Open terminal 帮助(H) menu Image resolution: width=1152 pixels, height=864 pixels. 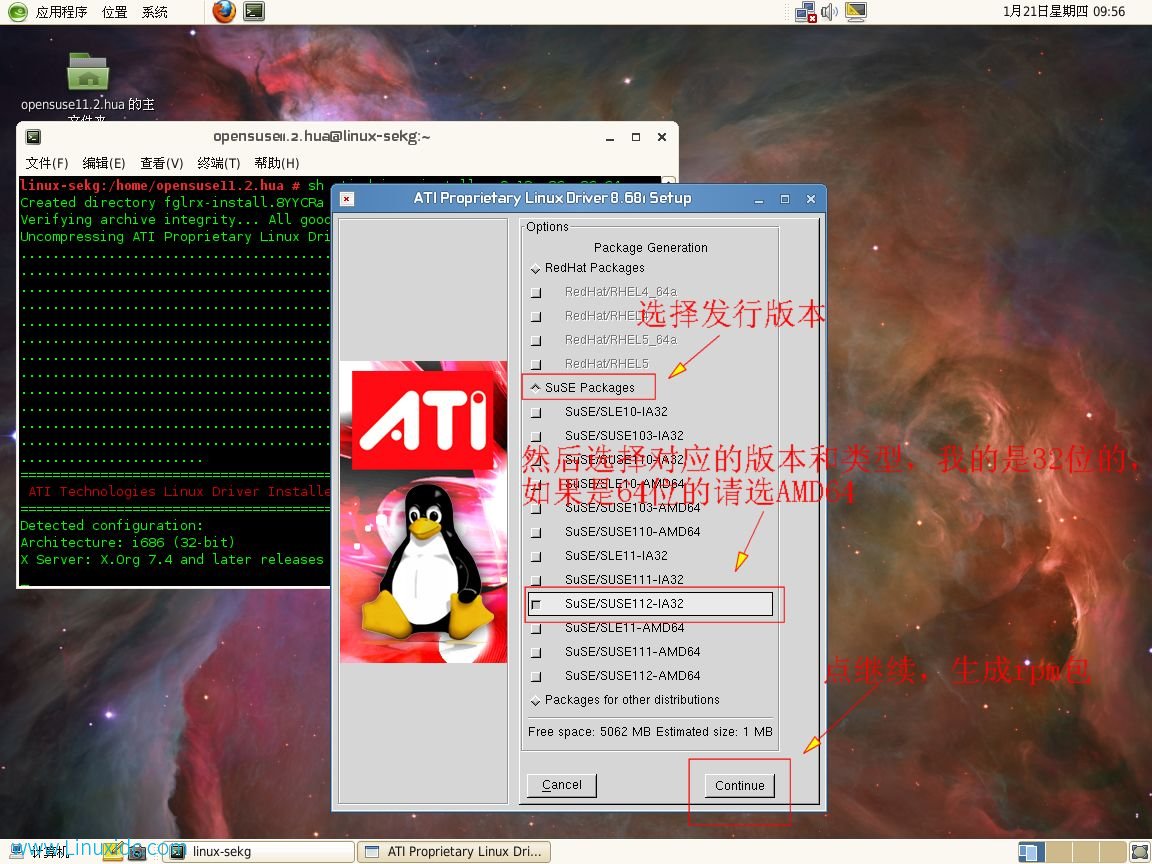(x=277, y=163)
